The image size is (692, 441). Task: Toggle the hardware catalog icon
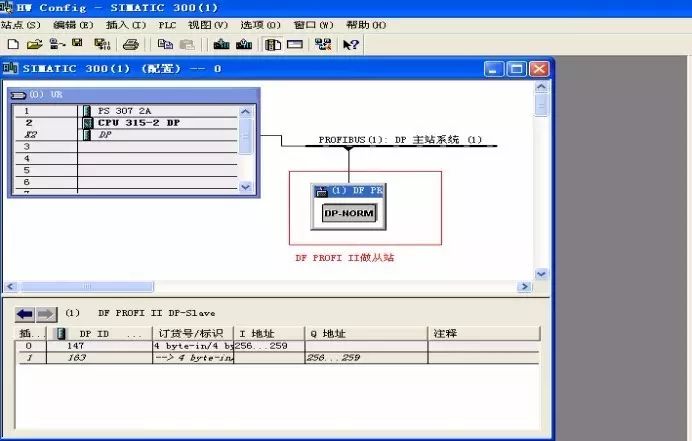272,45
